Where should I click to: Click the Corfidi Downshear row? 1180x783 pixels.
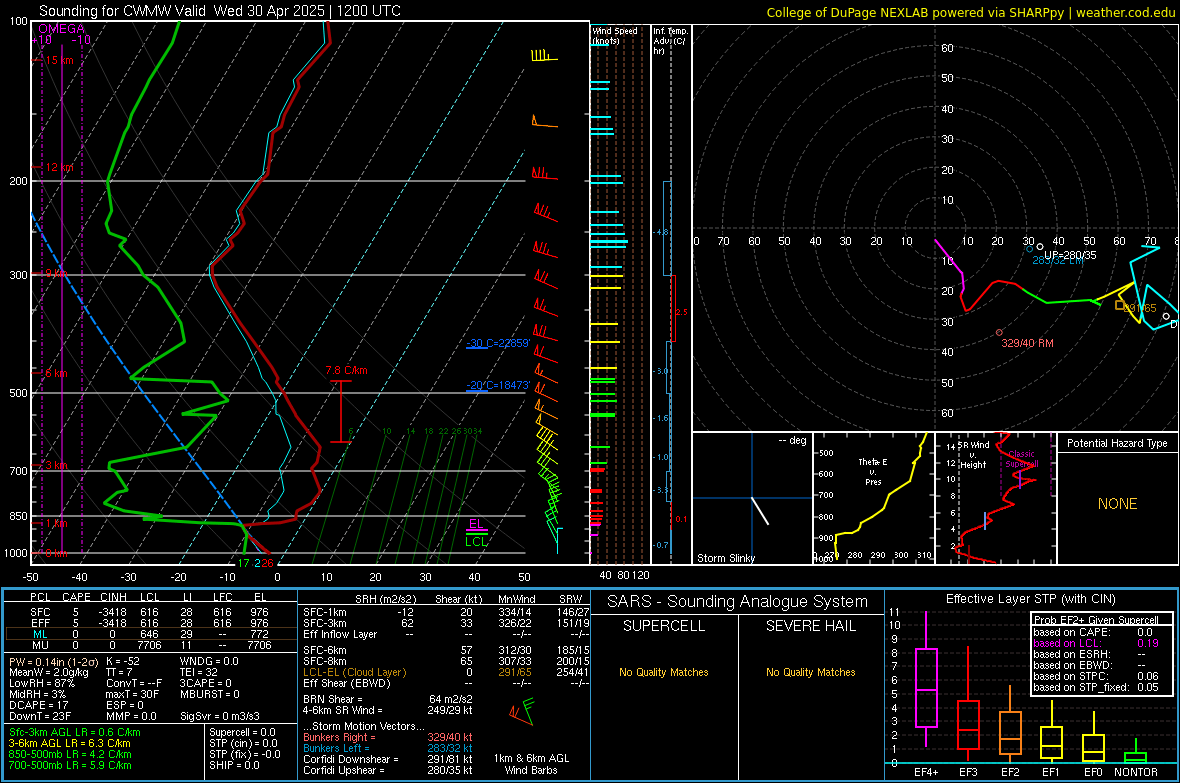[388, 760]
